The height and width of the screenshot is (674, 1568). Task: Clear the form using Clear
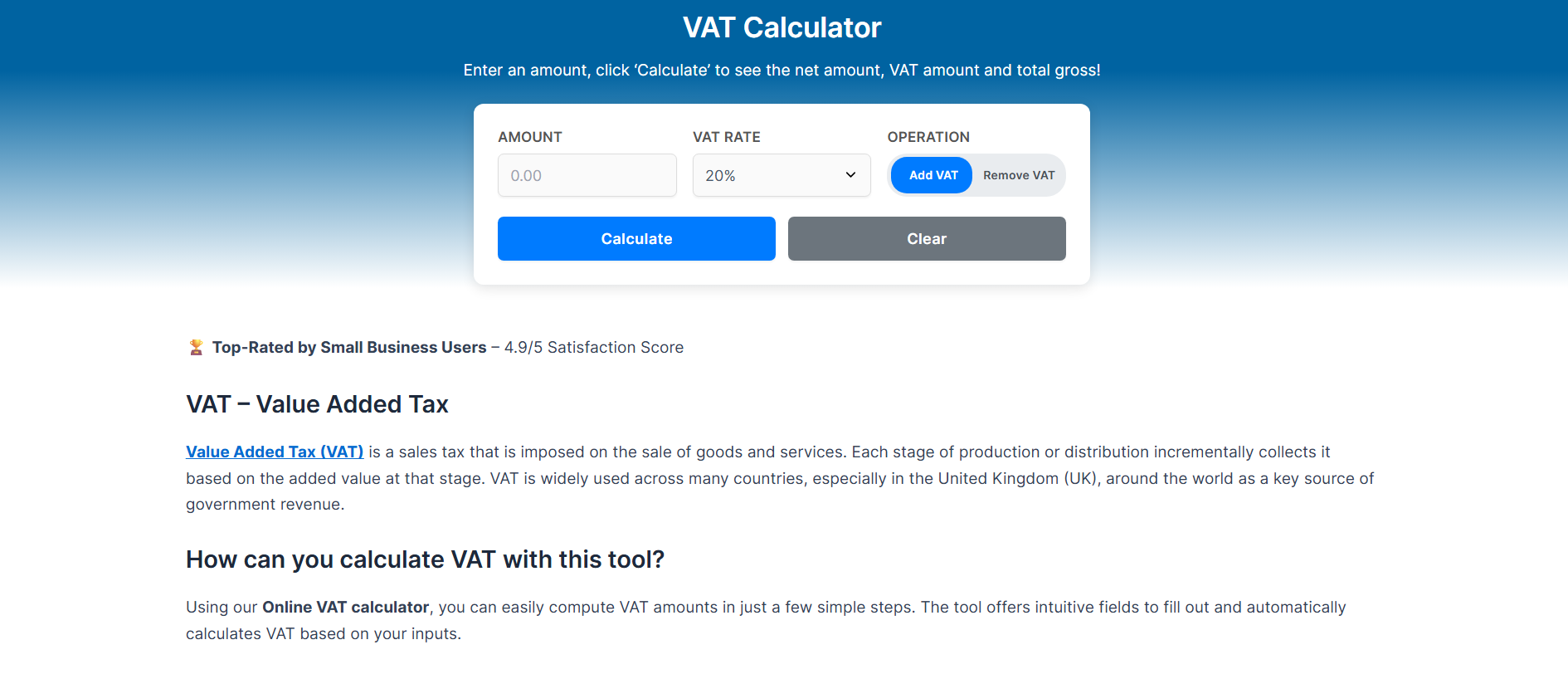pos(926,238)
